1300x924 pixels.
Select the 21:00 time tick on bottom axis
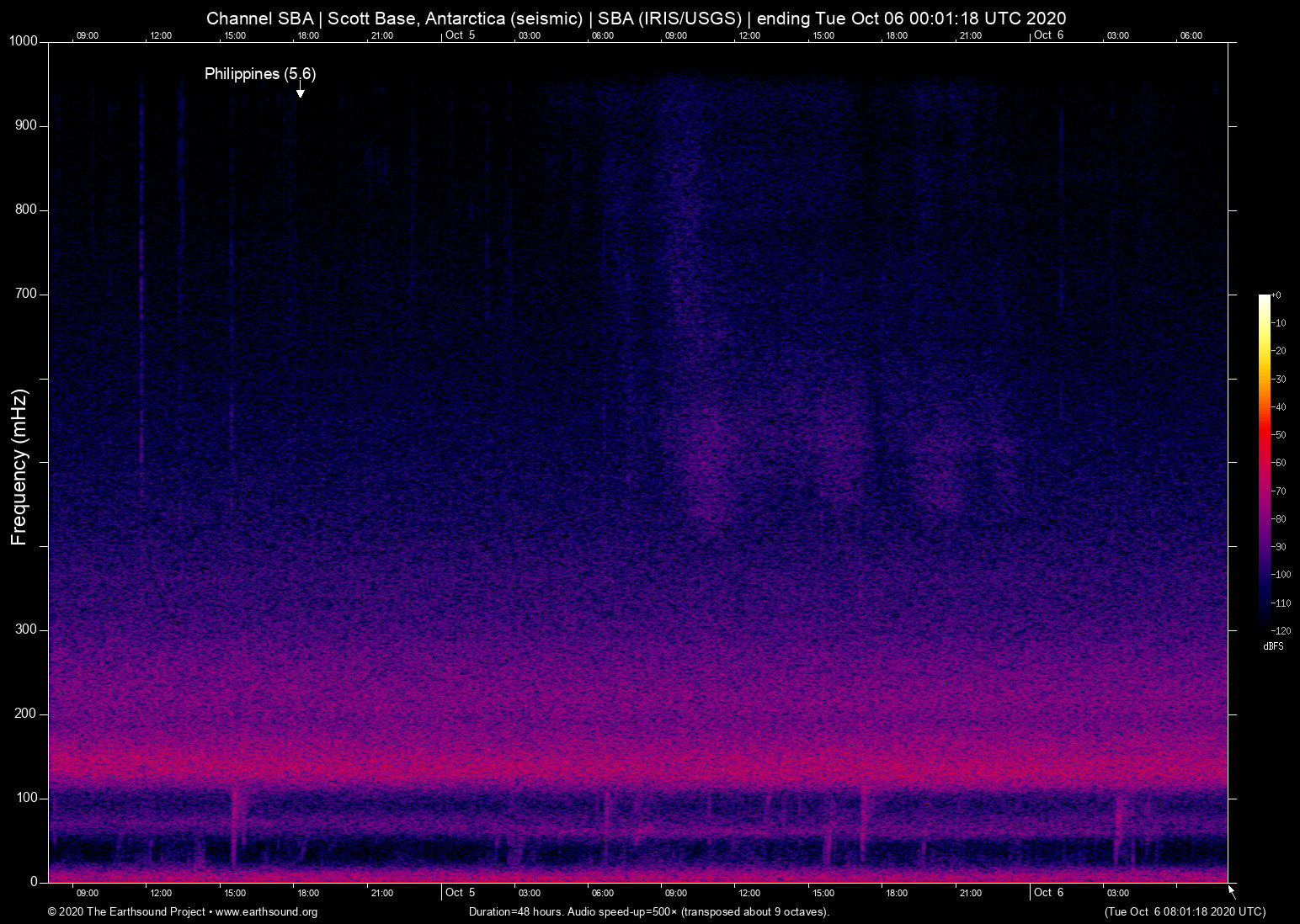coord(382,893)
